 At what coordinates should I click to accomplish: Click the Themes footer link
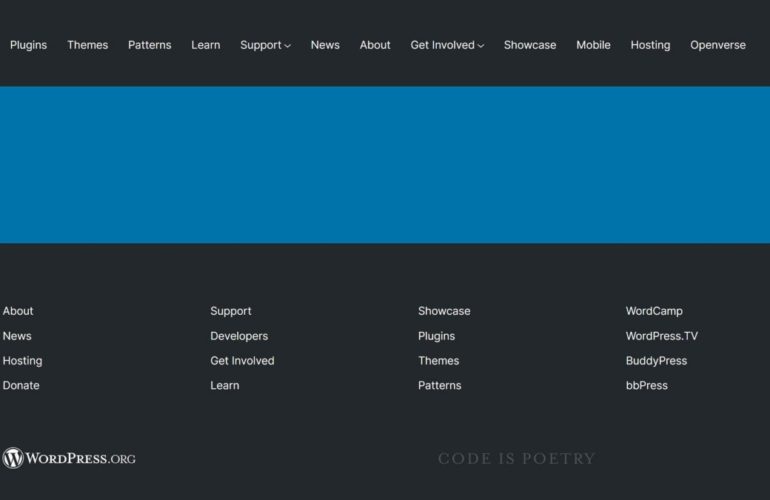439,361
